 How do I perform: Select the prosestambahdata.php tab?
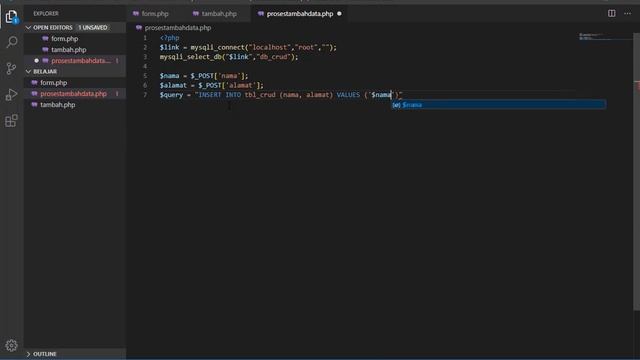pos(300,13)
